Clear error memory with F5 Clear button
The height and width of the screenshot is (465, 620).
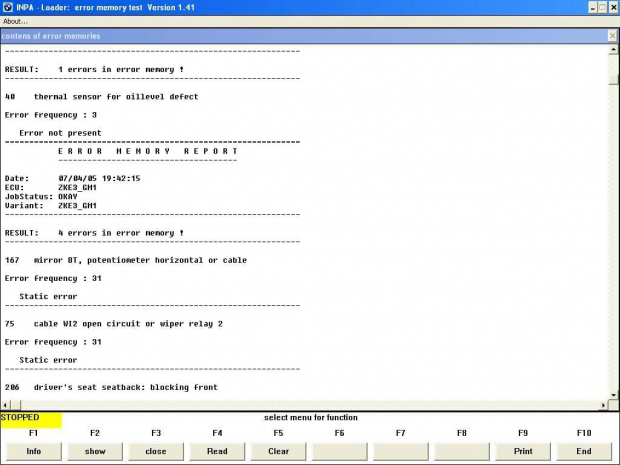(x=278, y=451)
